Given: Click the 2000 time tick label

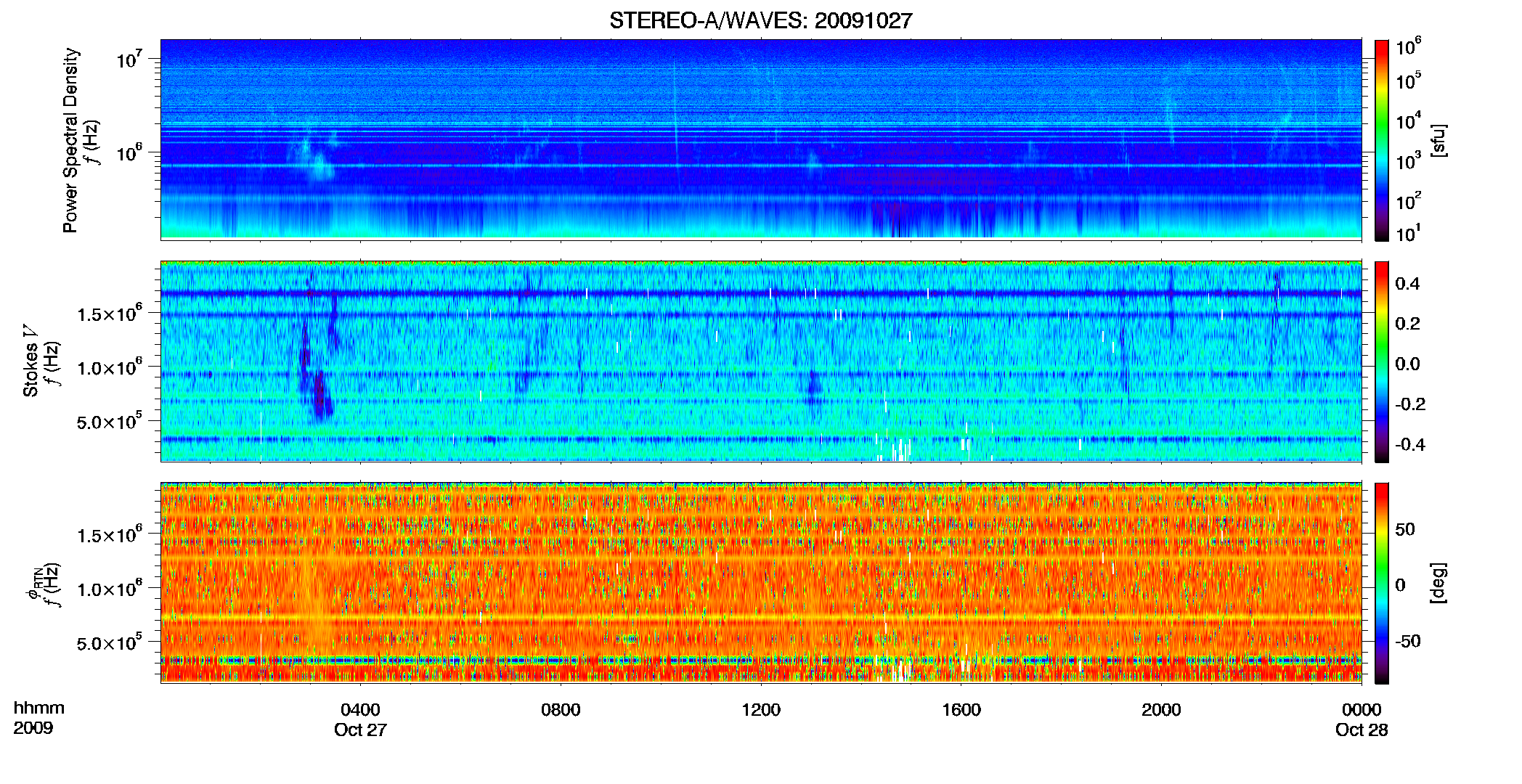Looking at the screenshot, I should (x=1161, y=709).
